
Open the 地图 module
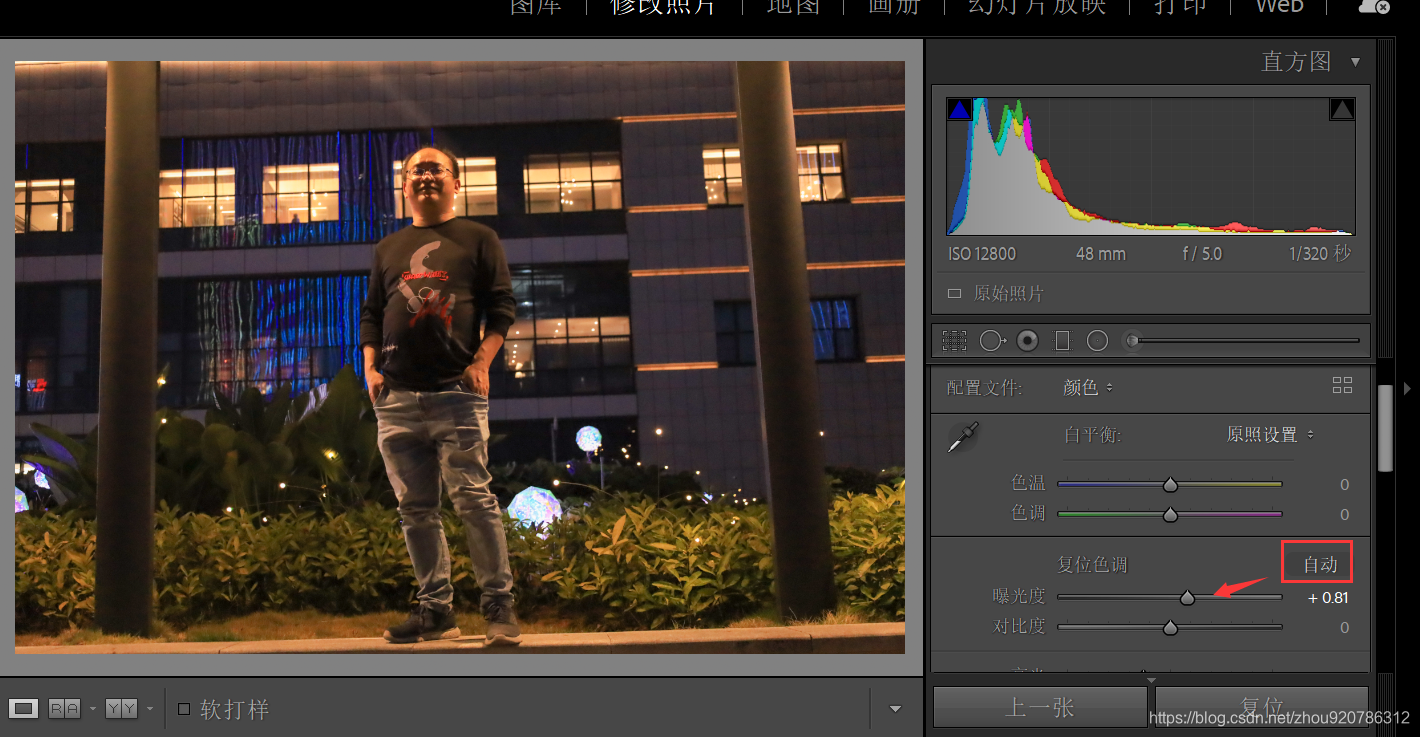[x=793, y=6]
